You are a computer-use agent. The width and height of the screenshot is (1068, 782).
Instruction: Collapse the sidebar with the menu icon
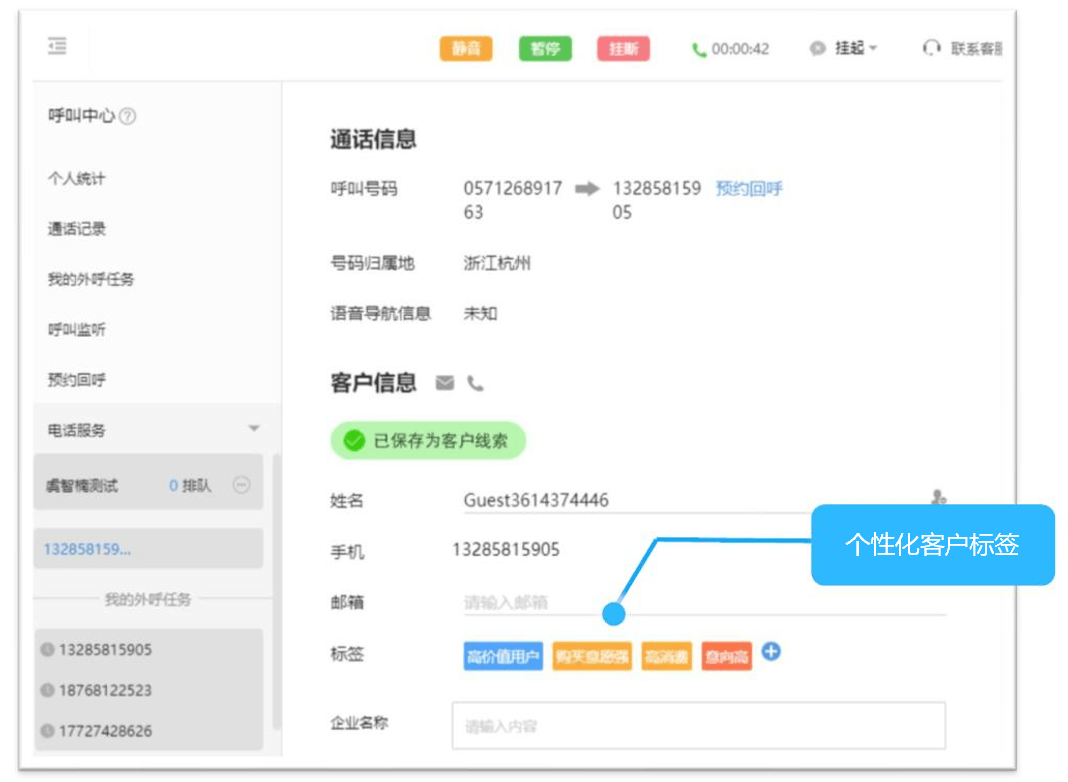[x=57, y=46]
